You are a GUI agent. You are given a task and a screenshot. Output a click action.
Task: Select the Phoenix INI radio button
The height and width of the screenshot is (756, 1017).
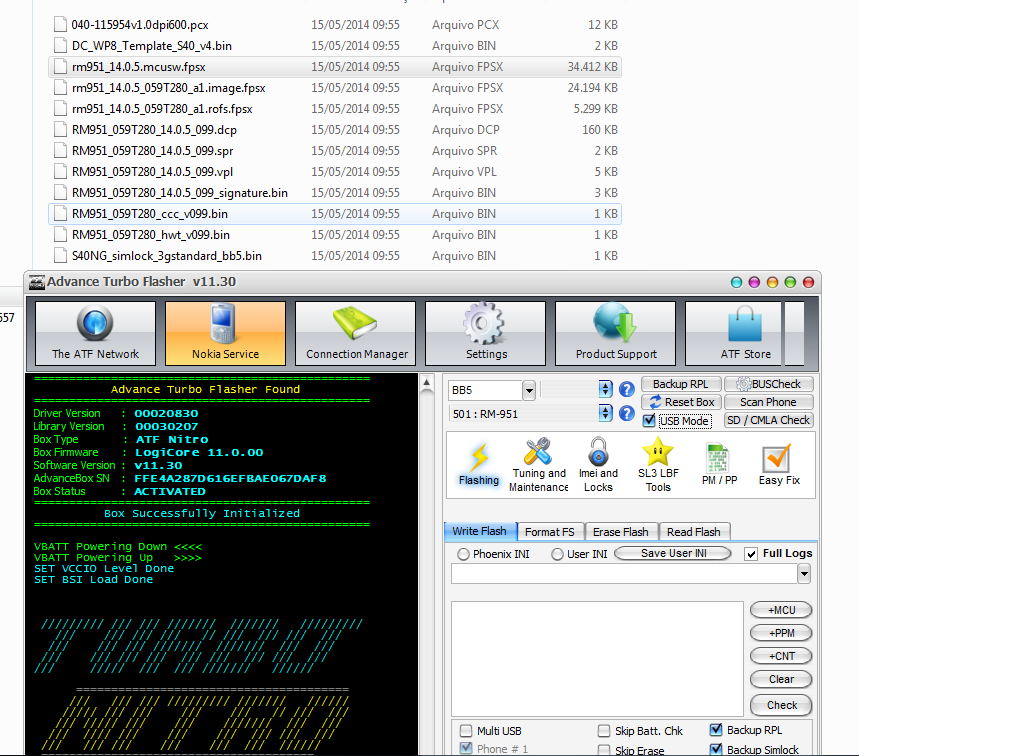(x=464, y=554)
